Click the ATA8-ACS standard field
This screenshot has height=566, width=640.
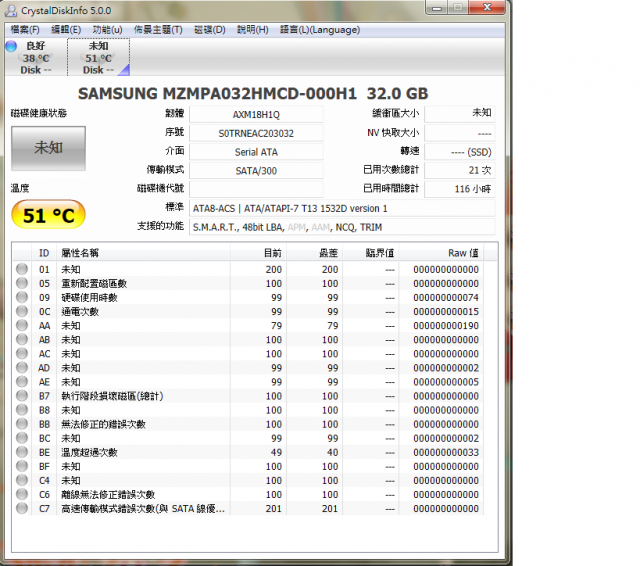pos(342,209)
